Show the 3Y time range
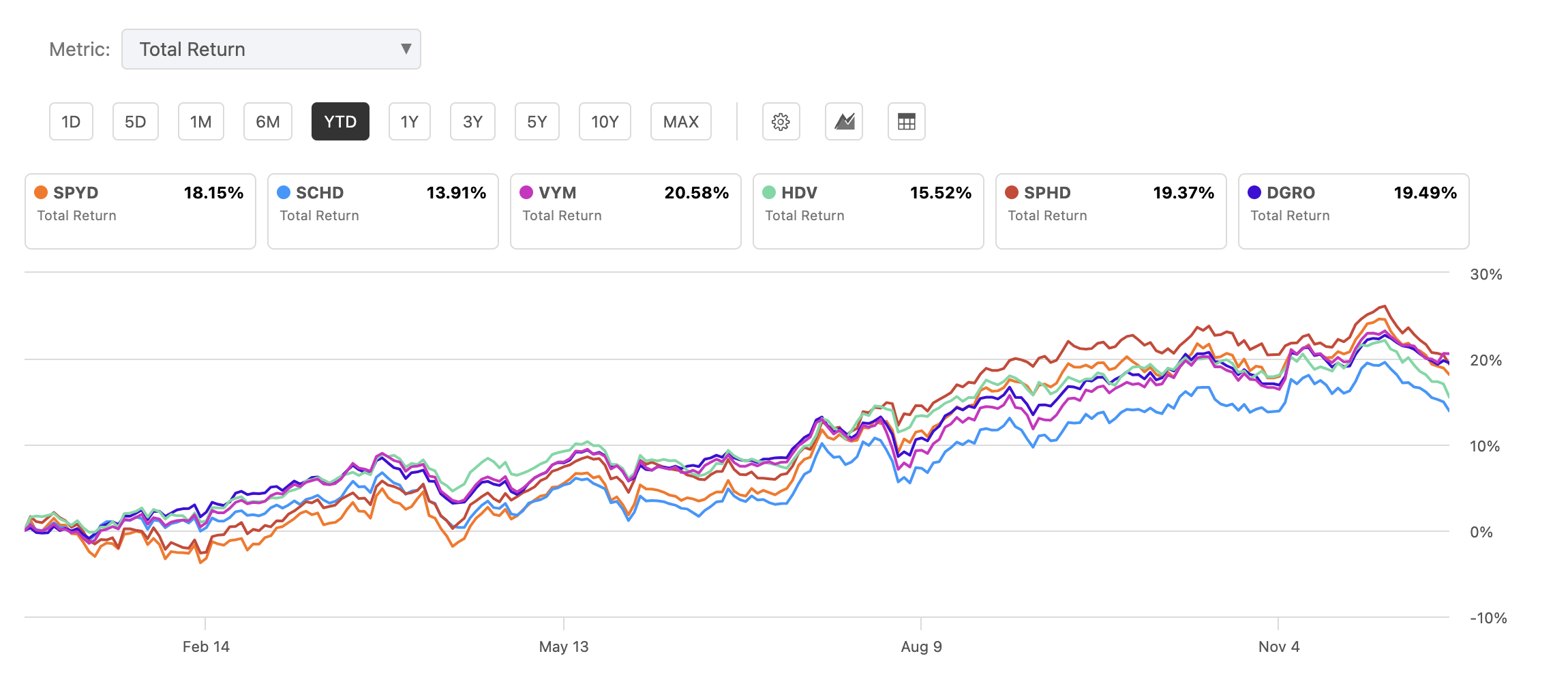The height and width of the screenshot is (686, 1568). [x=472, y=122]
